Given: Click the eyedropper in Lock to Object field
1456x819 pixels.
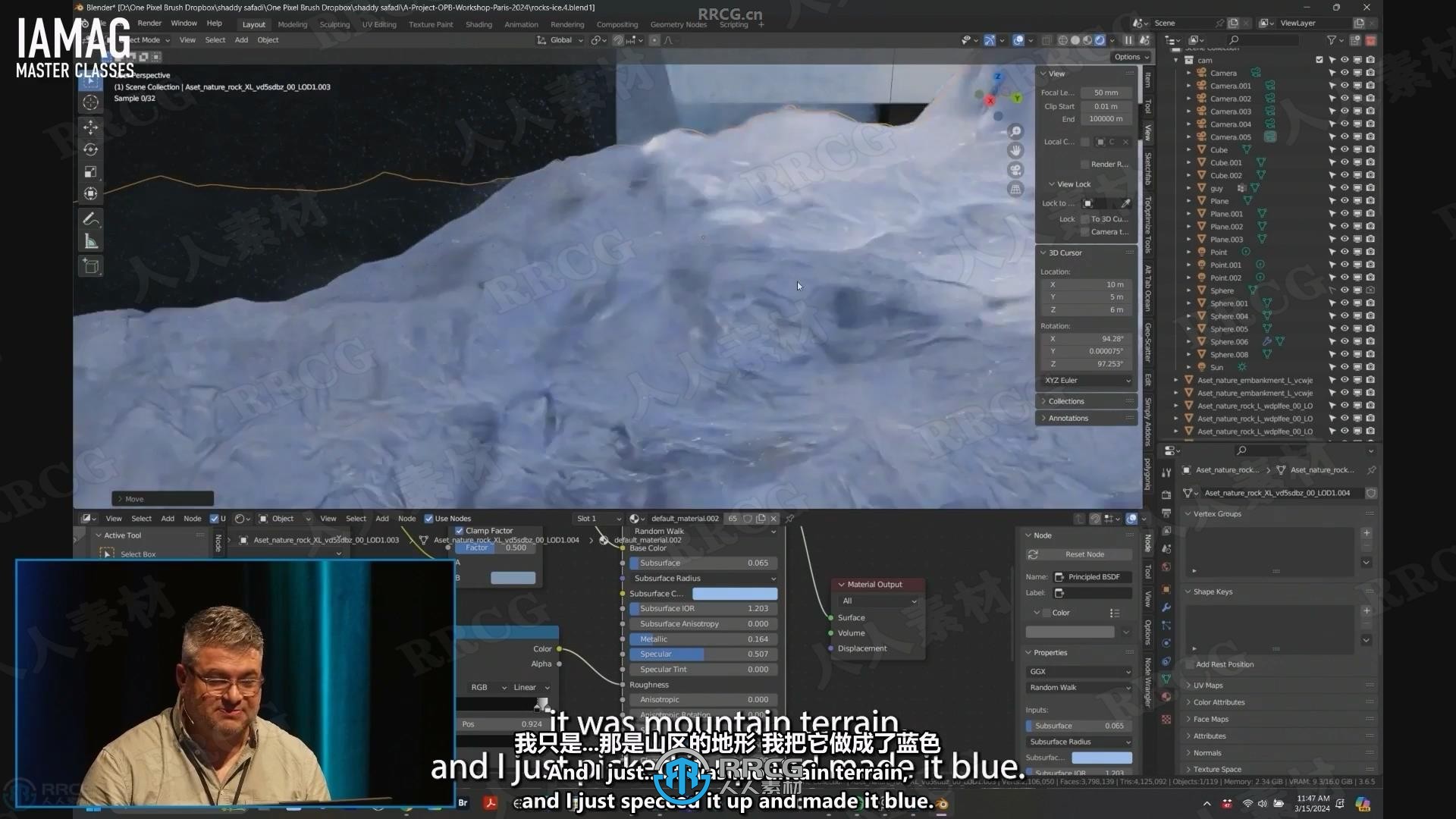Looking at the screenshot, I should click(1125, 203).
